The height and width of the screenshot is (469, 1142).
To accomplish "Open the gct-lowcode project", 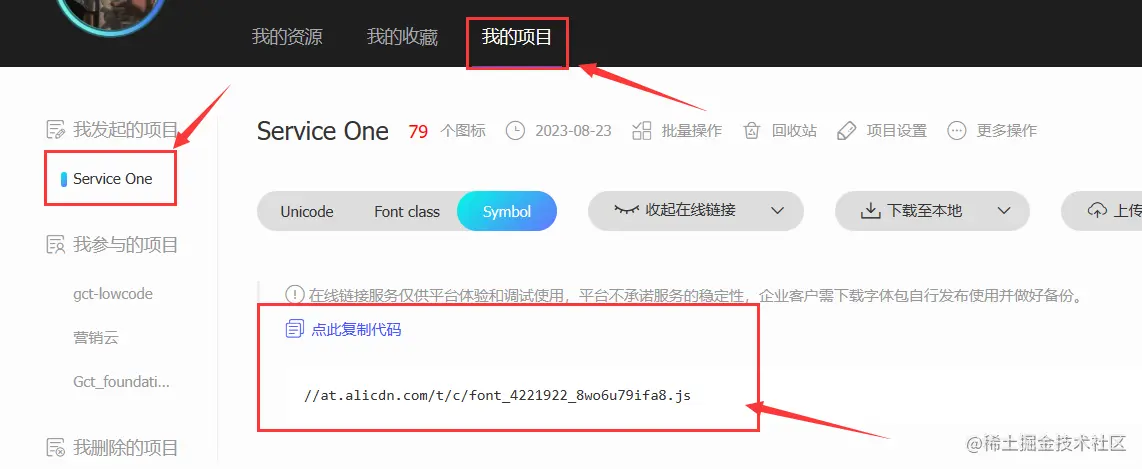I will click(x=113, y=294).
